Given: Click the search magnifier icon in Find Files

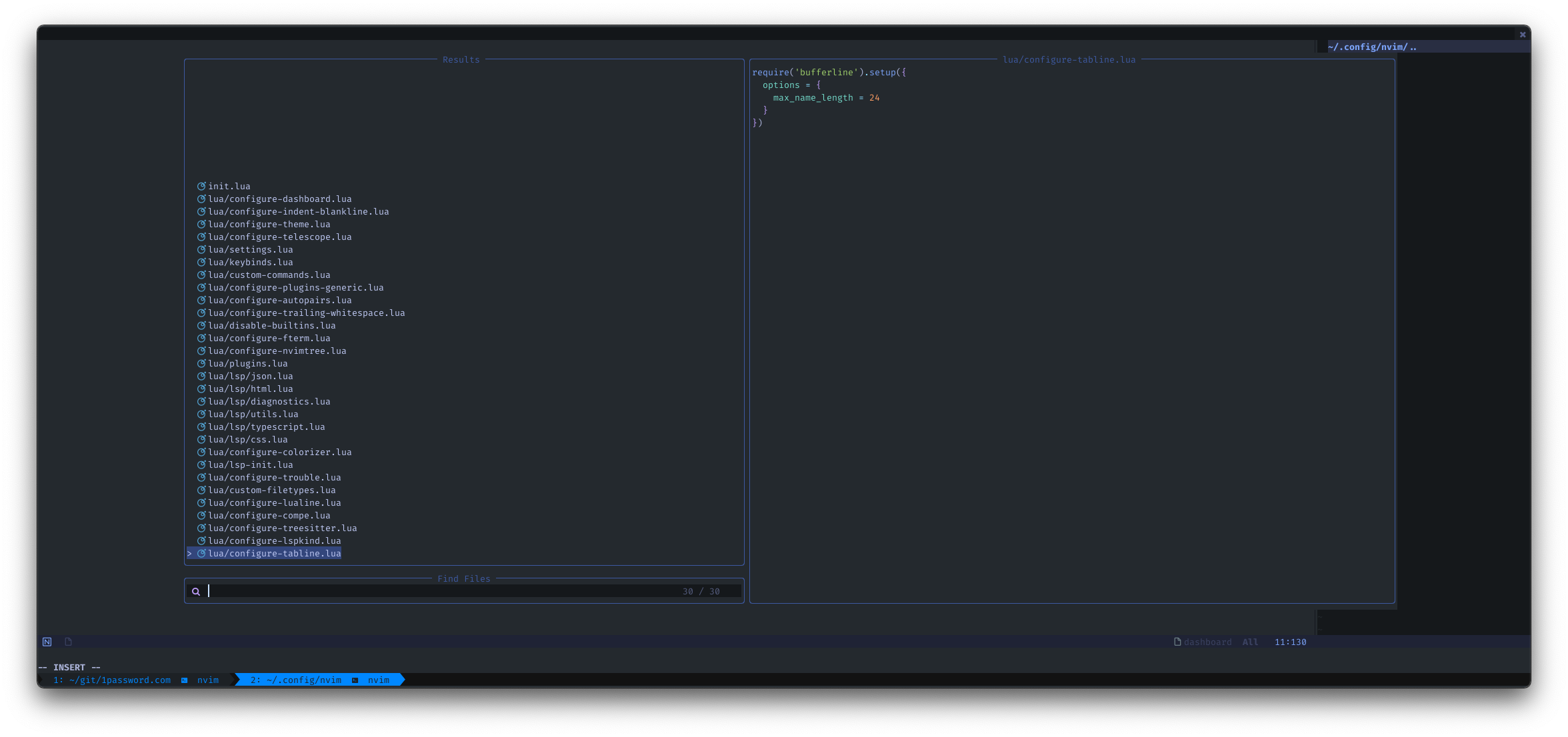Looking at the screenshot, I should pyautogui.click(x=196, y=592).
